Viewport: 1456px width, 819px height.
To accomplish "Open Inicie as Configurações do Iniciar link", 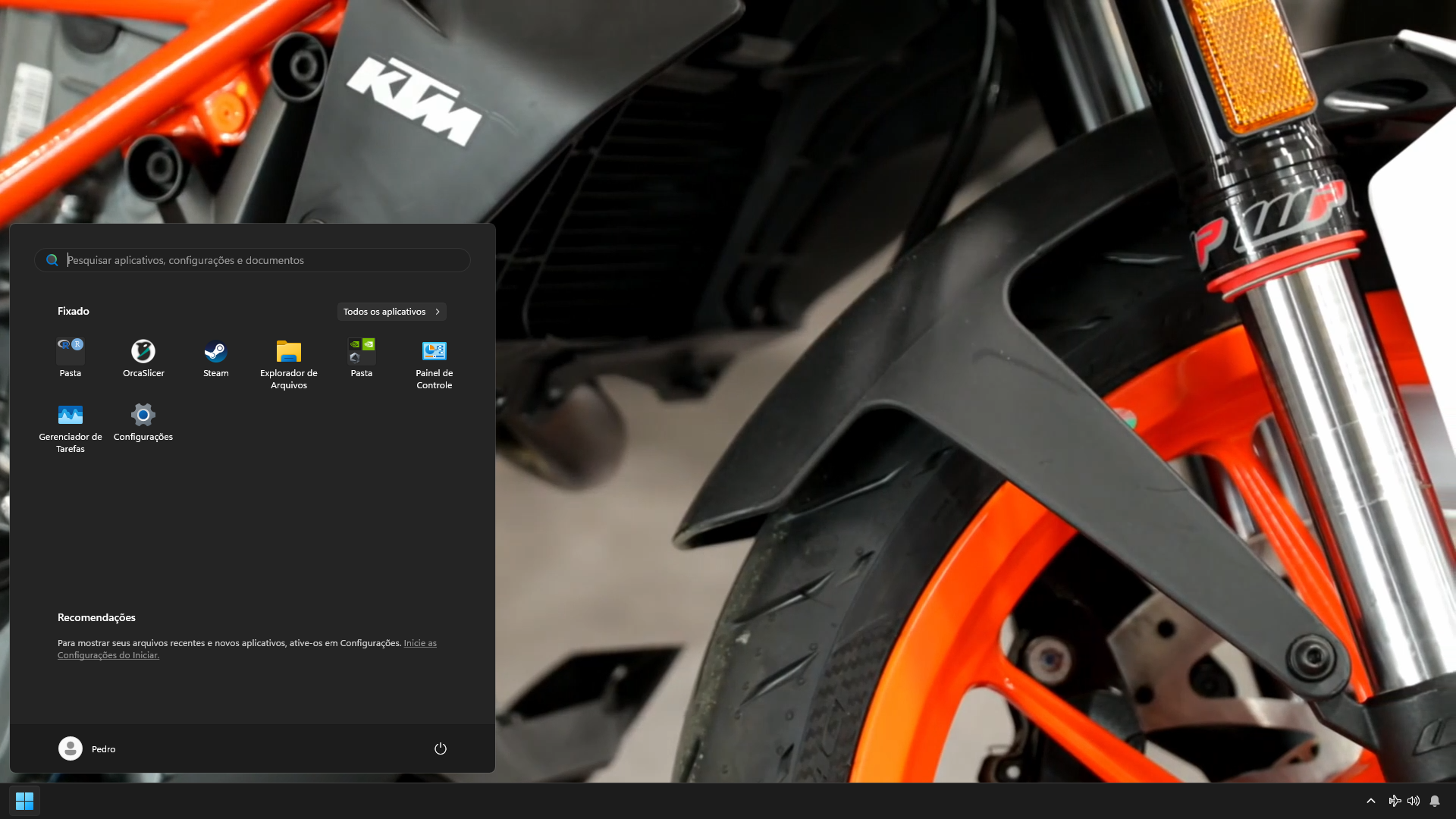I will tap(247, 649).
